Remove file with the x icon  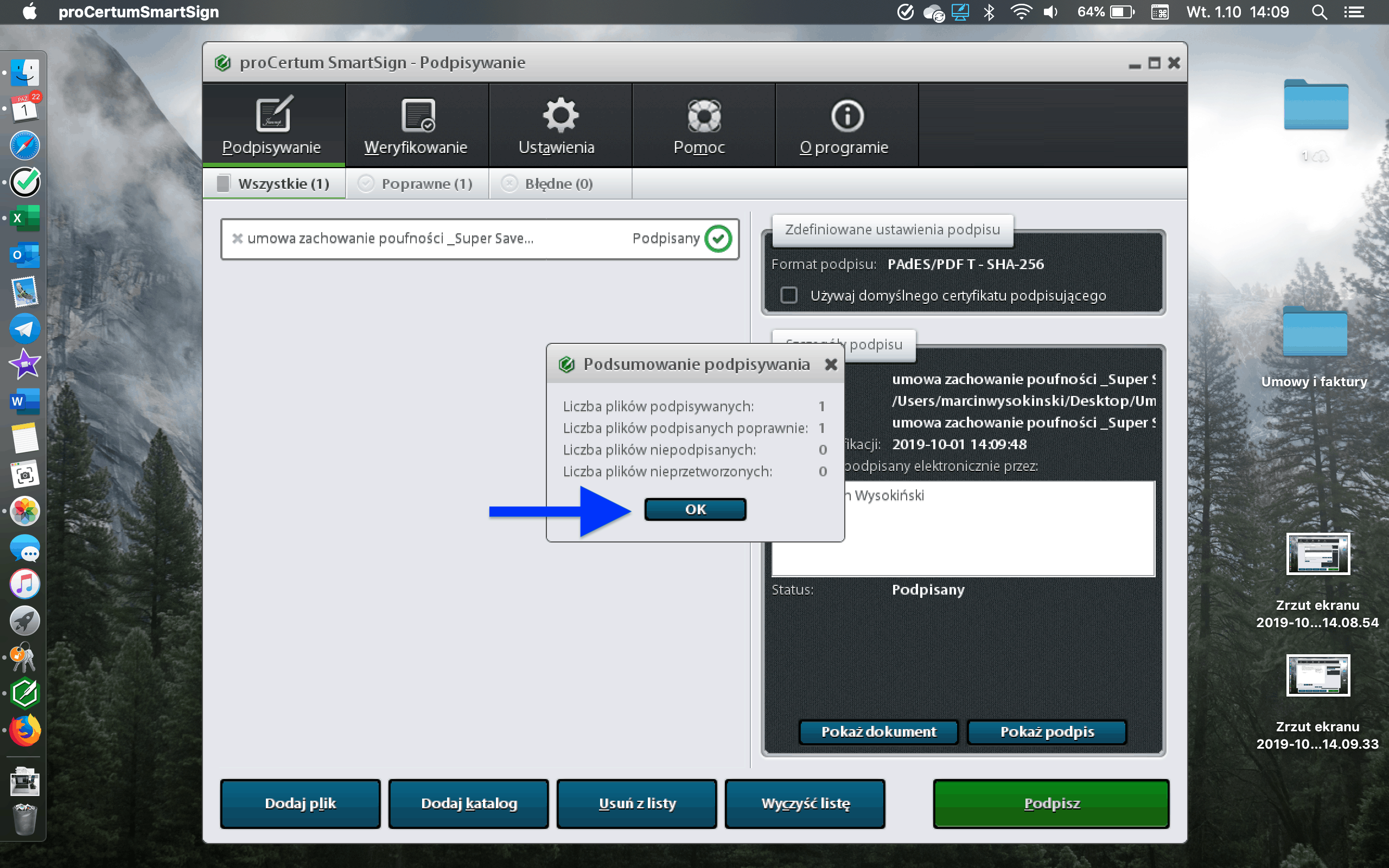[x=237, y=238]
